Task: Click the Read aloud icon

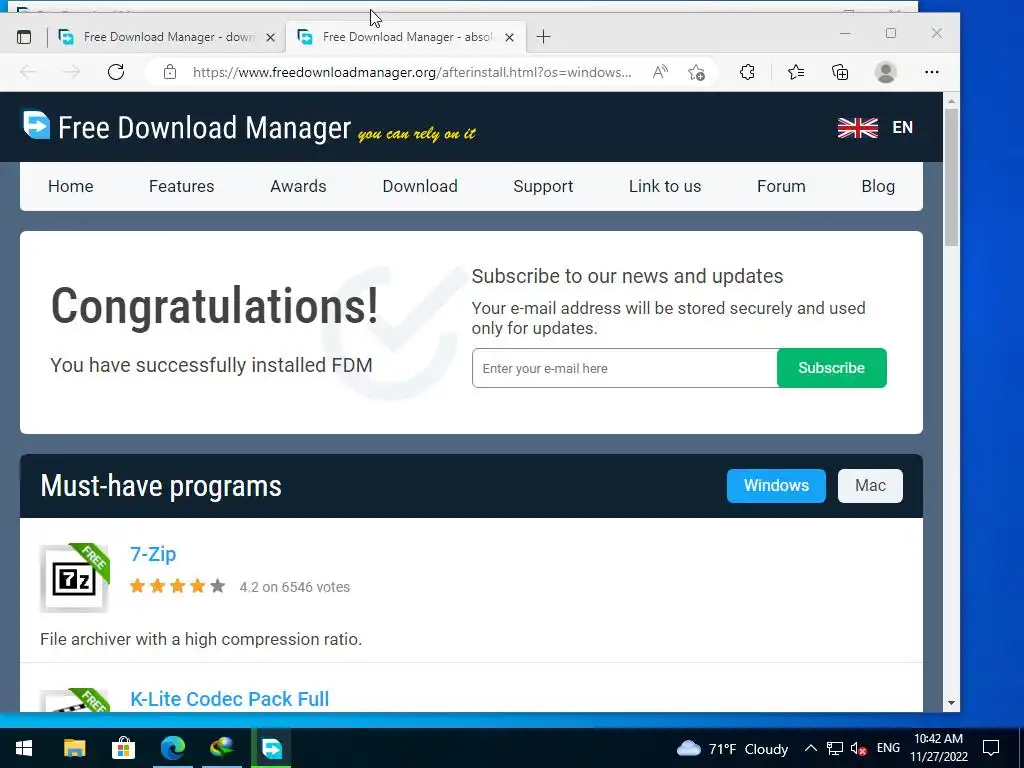Action: (660, 72)
